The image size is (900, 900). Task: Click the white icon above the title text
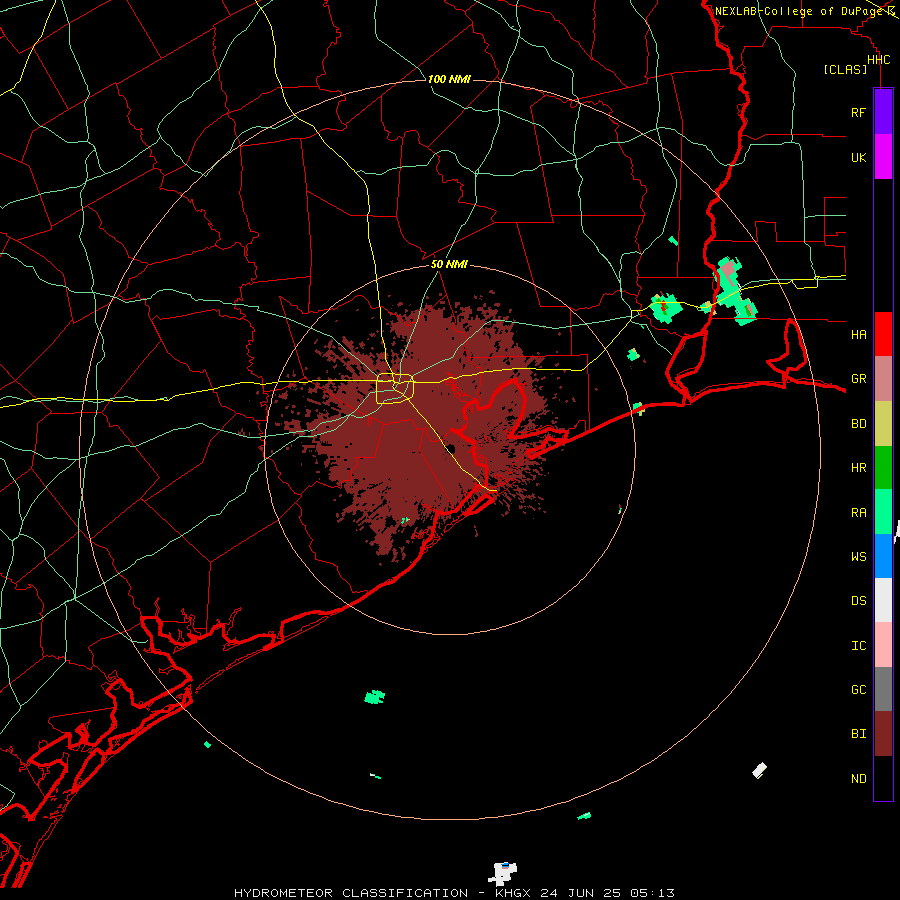(x=503, y=874)
